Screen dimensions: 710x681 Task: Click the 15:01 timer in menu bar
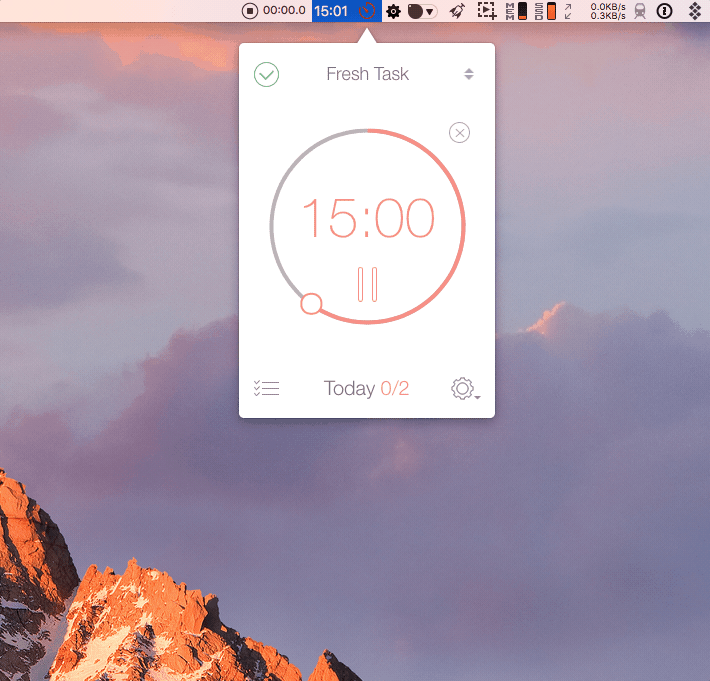pos(331,11)
